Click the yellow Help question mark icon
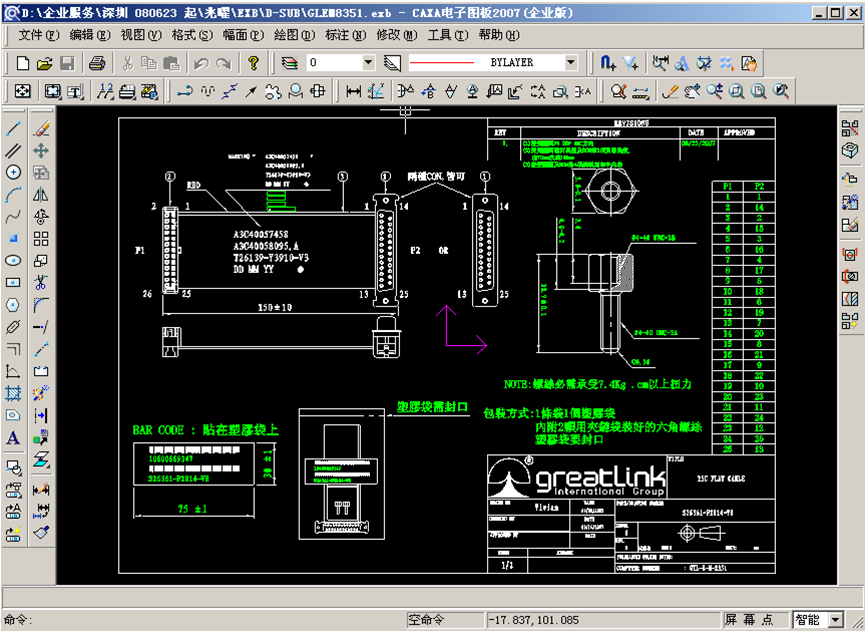 coord(253,64)
